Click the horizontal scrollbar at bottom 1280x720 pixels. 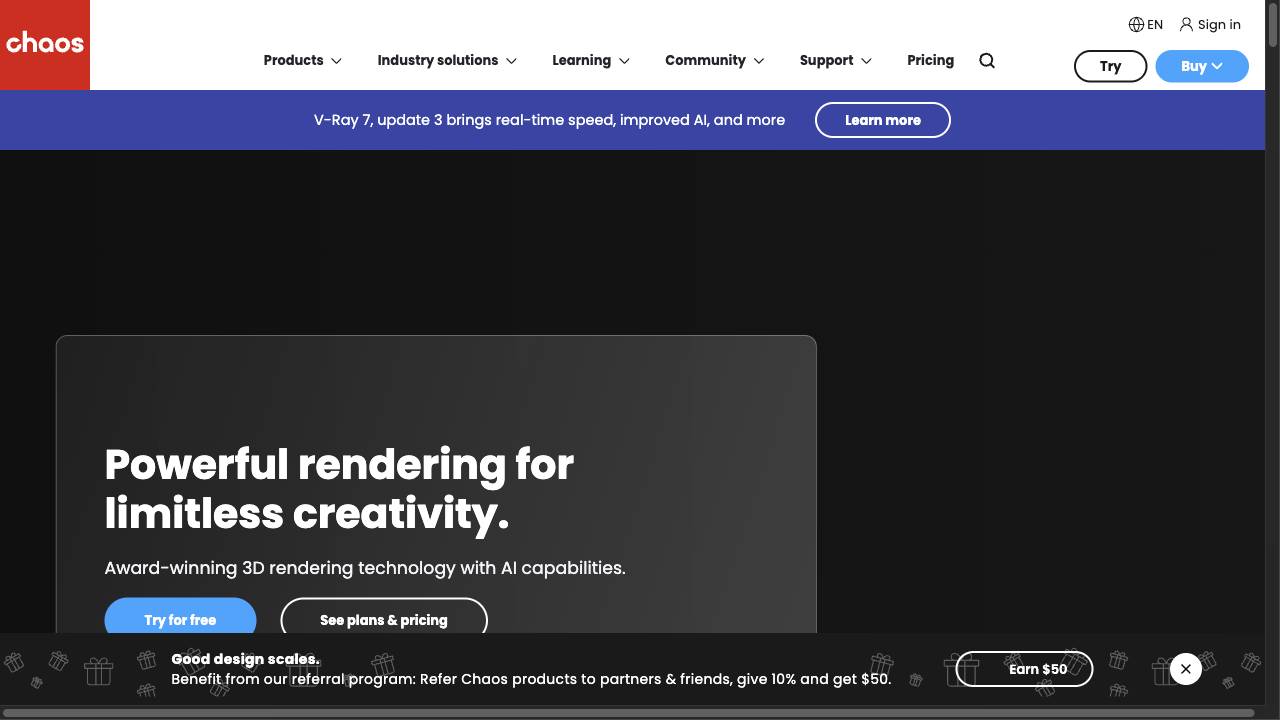tap(628, 713)
